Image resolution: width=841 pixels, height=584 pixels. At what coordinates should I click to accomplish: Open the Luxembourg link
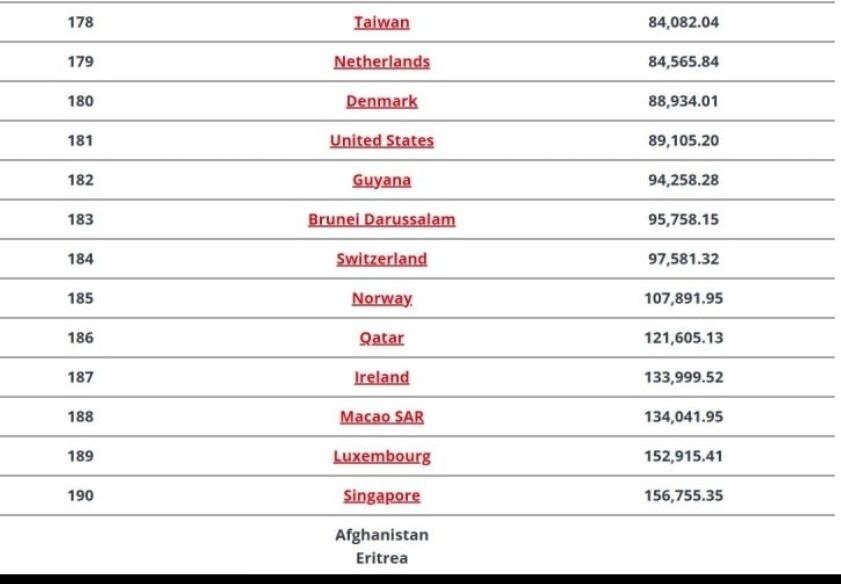click(x=381, y=456)
